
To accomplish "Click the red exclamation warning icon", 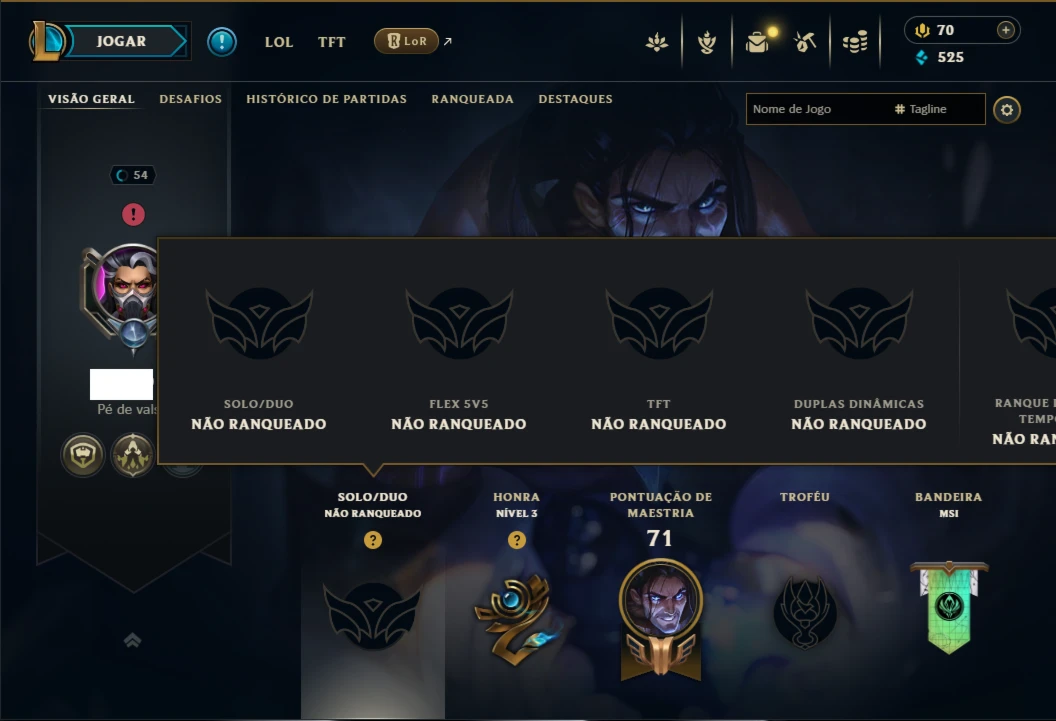I will 133,215.
